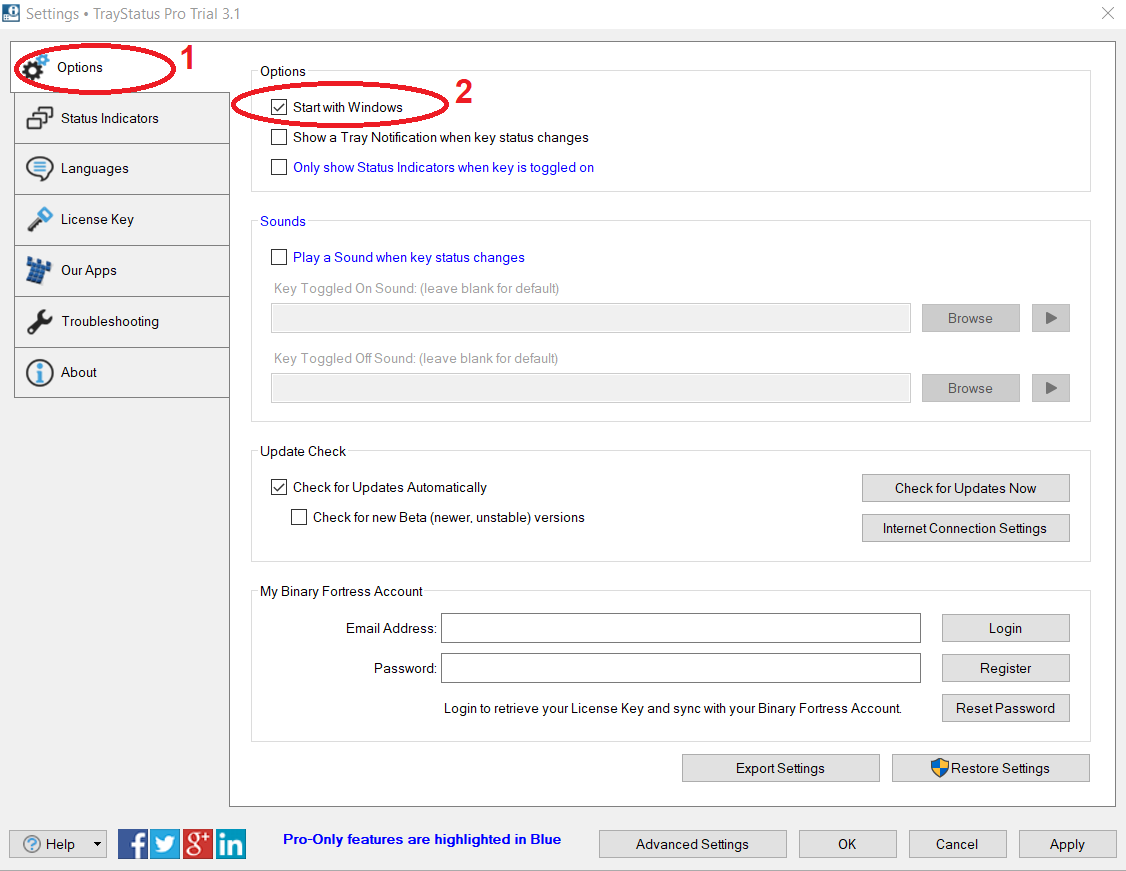Play the Key Toggled Off sound

[1051, 388]
